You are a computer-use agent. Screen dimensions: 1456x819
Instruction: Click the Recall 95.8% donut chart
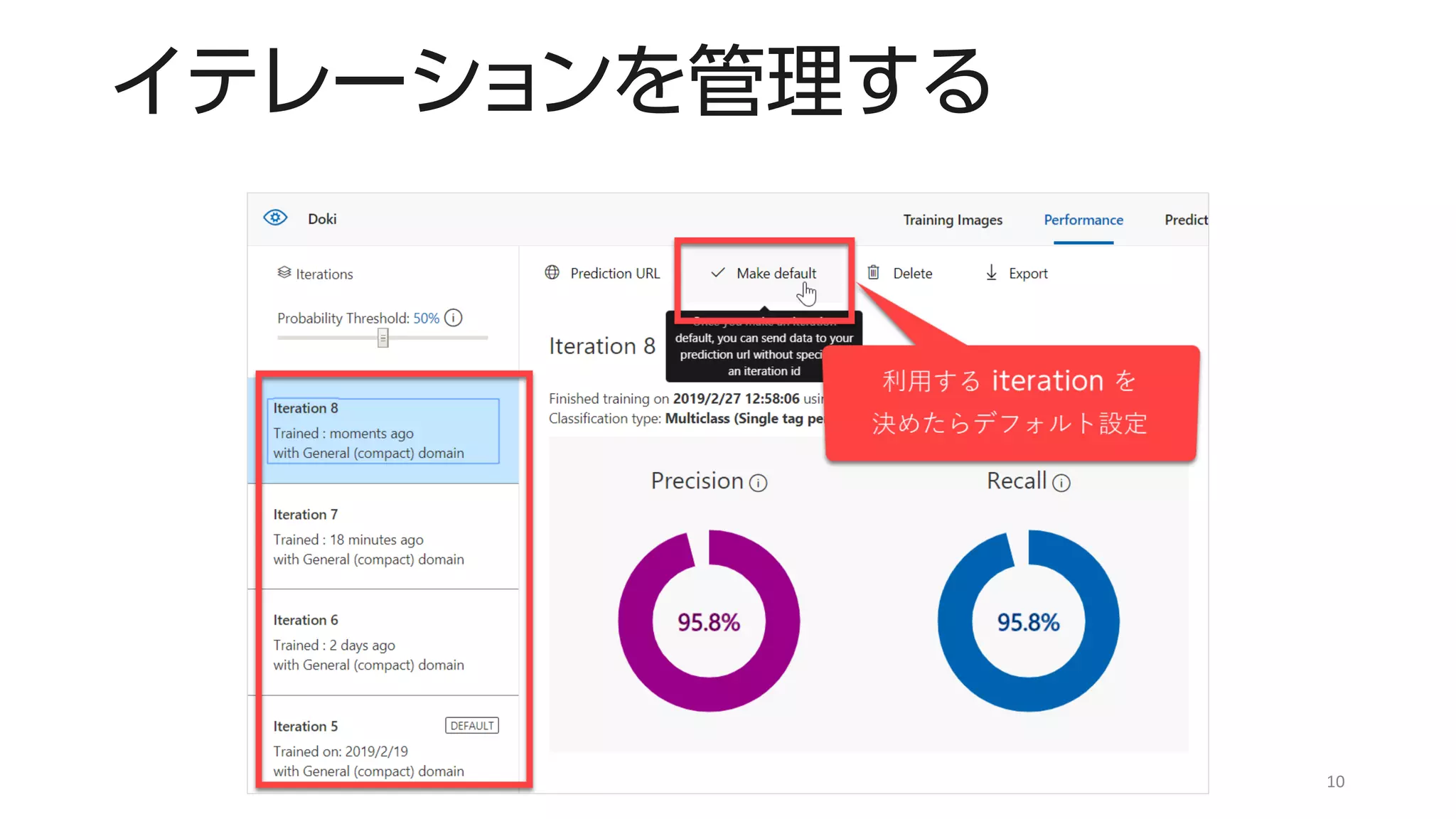1028,621
